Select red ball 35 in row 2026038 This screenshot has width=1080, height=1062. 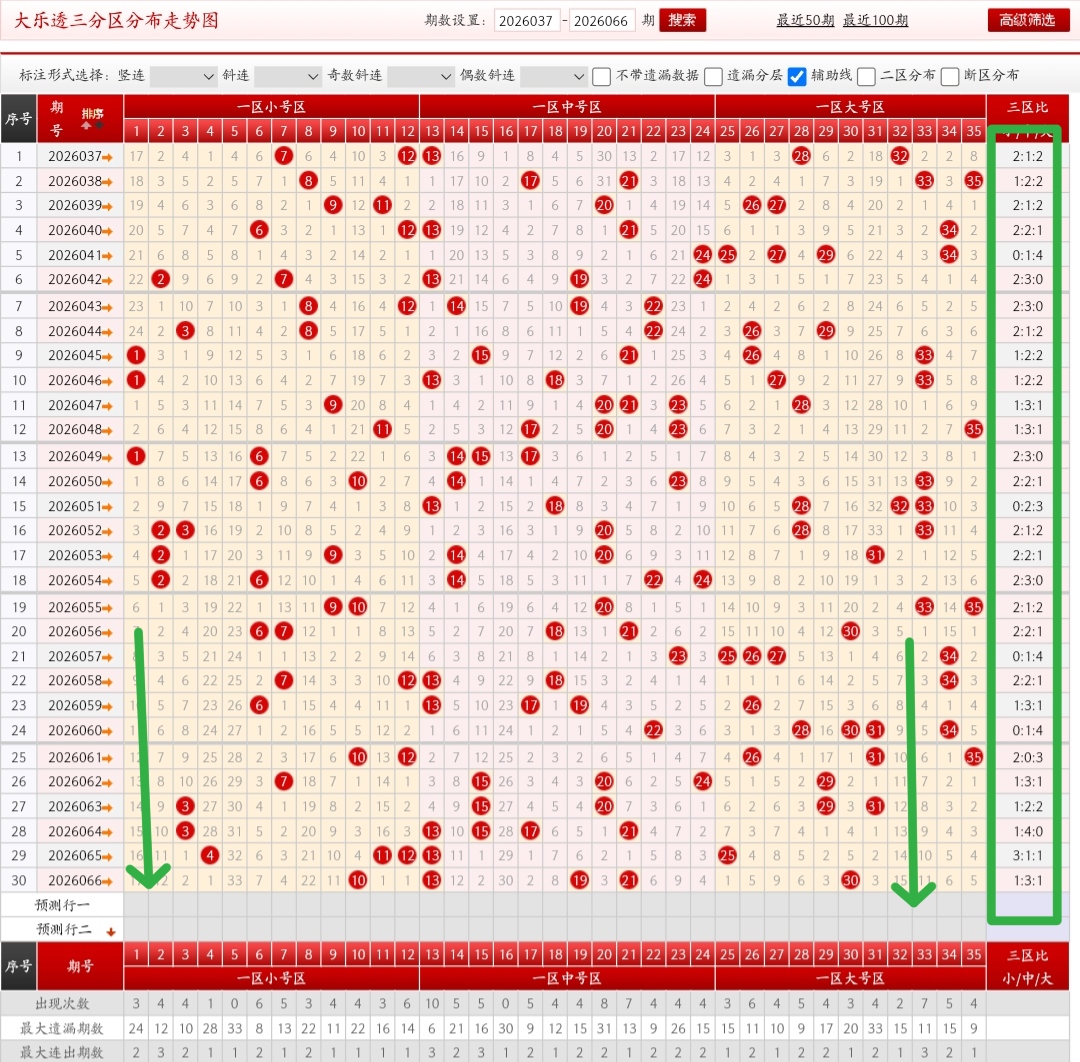[x=973, y=181]
